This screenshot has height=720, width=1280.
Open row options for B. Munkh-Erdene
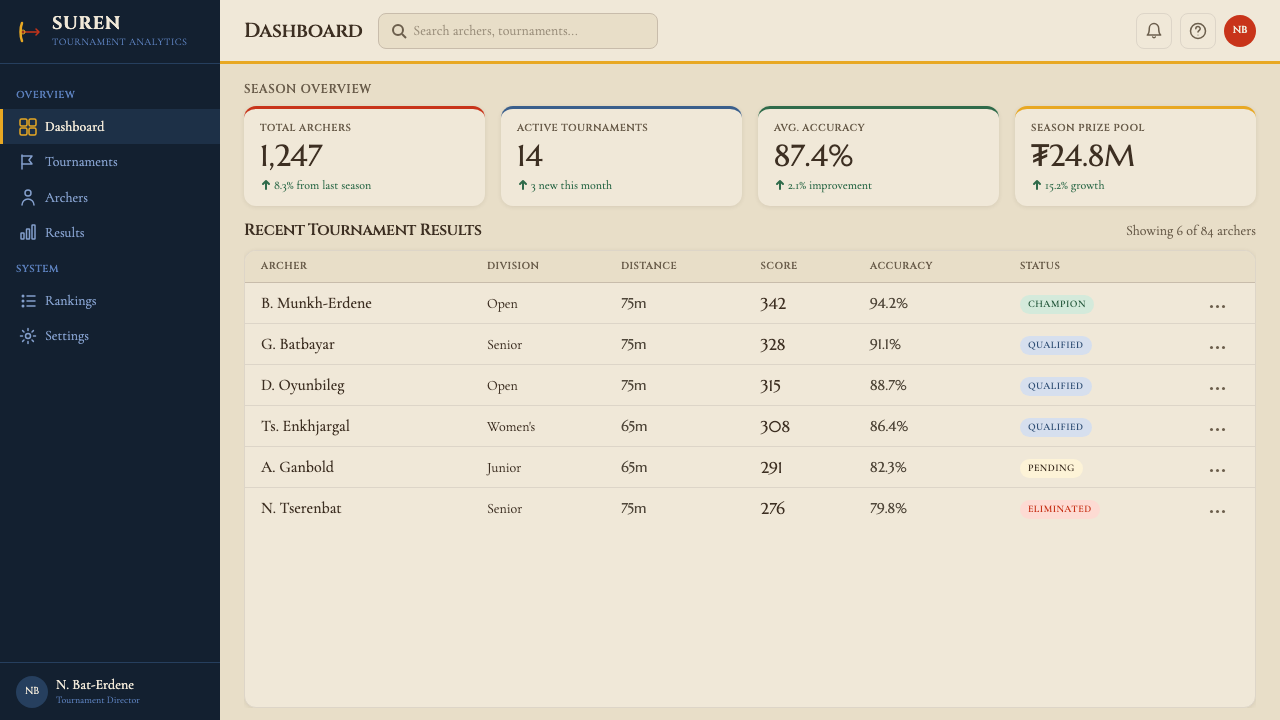click(1217, 306)
